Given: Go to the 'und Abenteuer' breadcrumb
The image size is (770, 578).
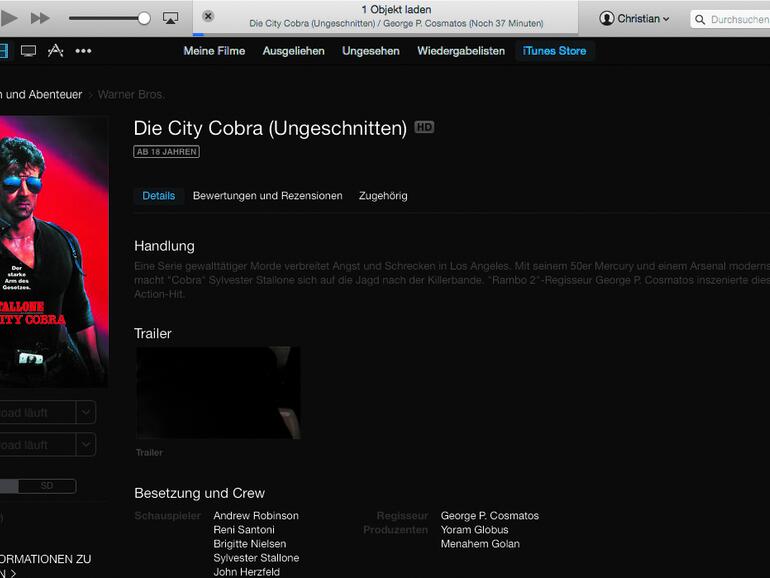Looking at the screenshot, I should point(41,94).
